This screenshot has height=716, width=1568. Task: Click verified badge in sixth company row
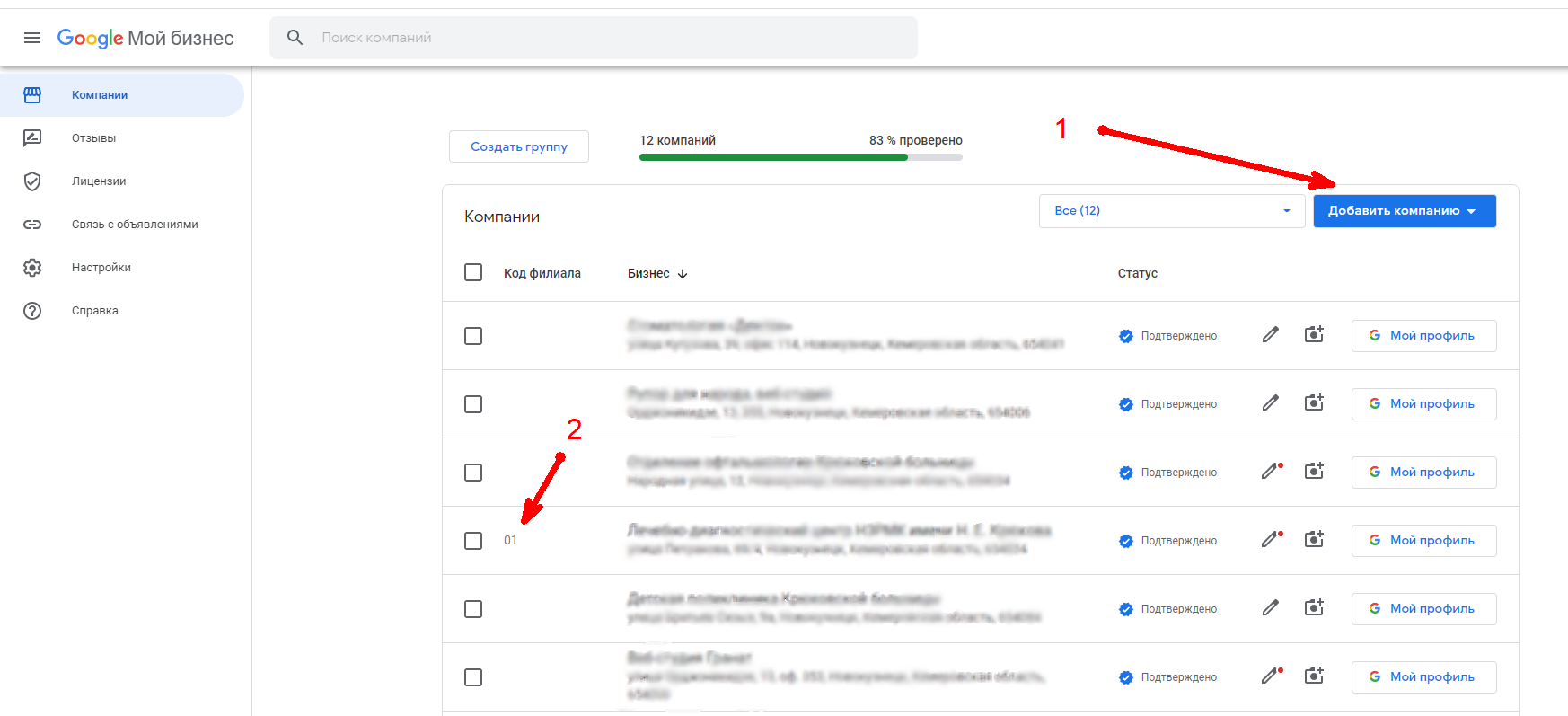coord(1126,677)
